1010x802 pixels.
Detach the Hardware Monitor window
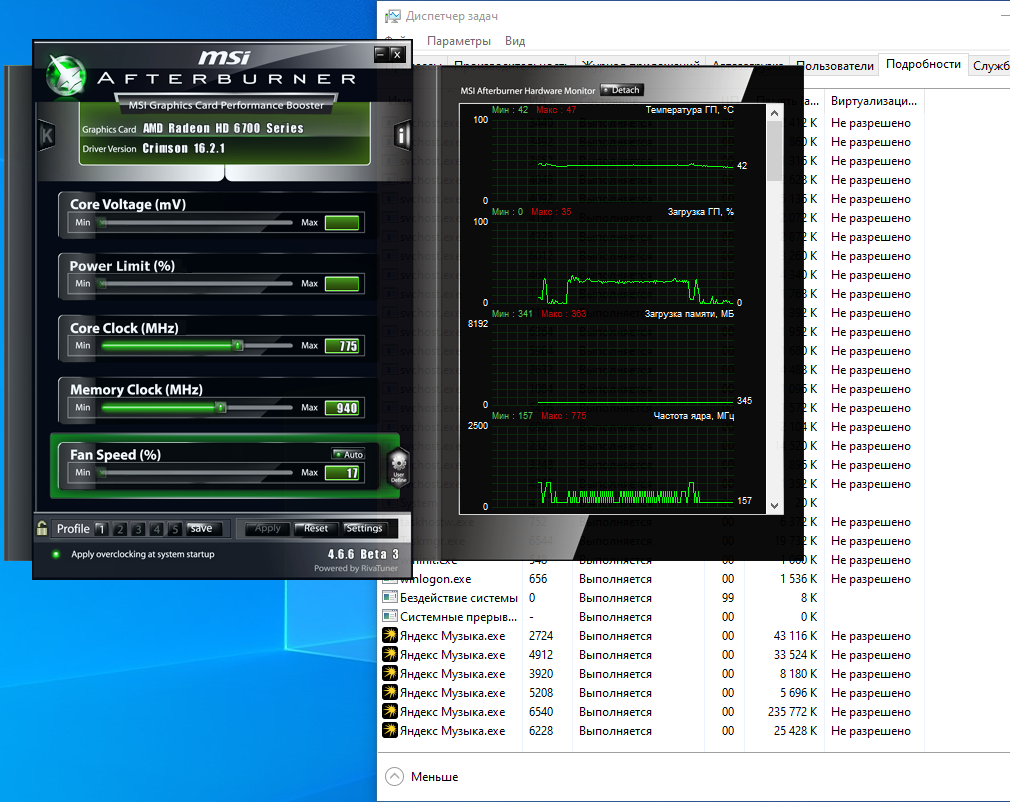click(622, 90)
